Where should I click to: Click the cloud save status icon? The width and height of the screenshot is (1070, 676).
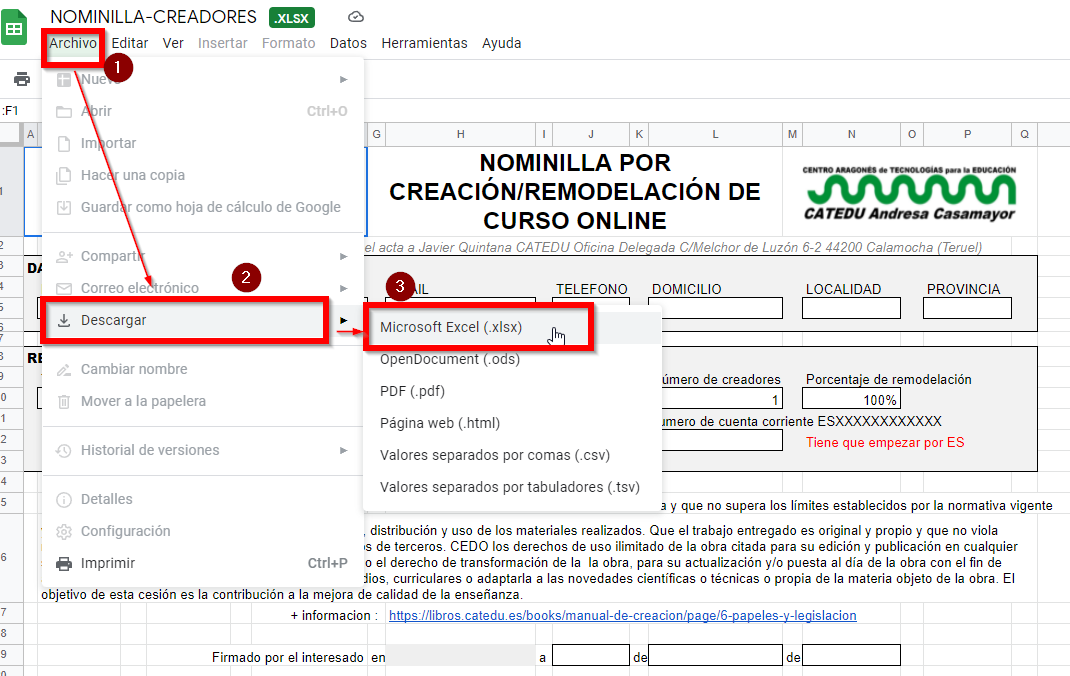(x=356, y=17)
